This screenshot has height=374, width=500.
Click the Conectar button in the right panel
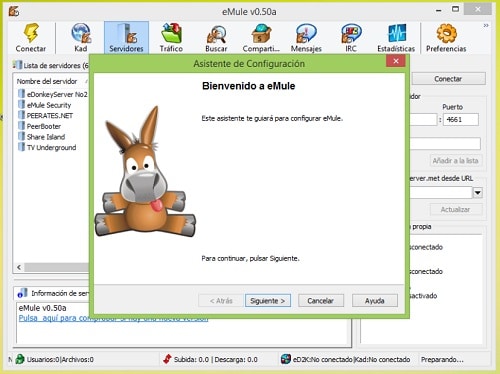click(x=448, y=79)
